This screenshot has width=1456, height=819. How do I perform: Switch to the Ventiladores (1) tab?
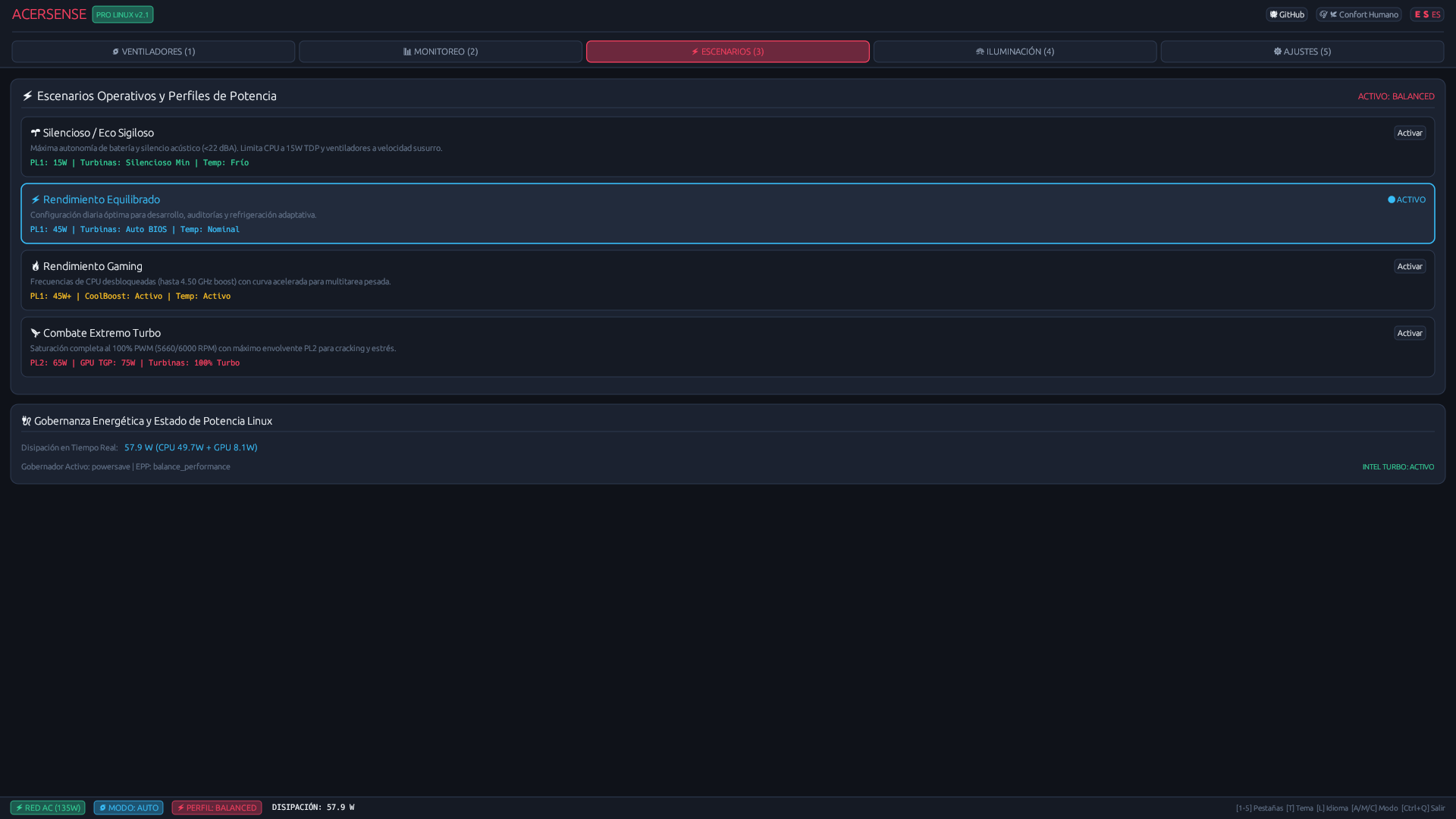point(153,52)
